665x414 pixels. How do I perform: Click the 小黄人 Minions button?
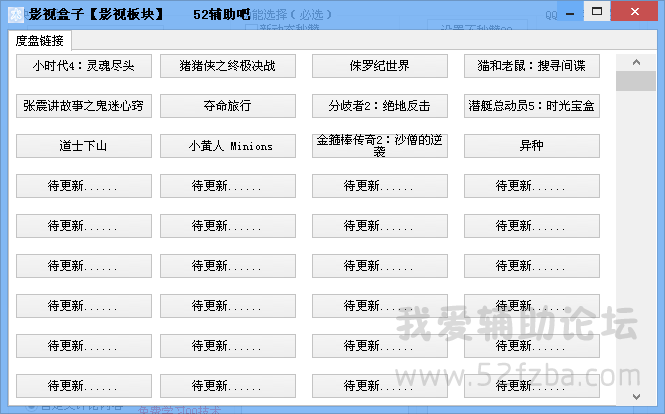[x=227, y=146]
